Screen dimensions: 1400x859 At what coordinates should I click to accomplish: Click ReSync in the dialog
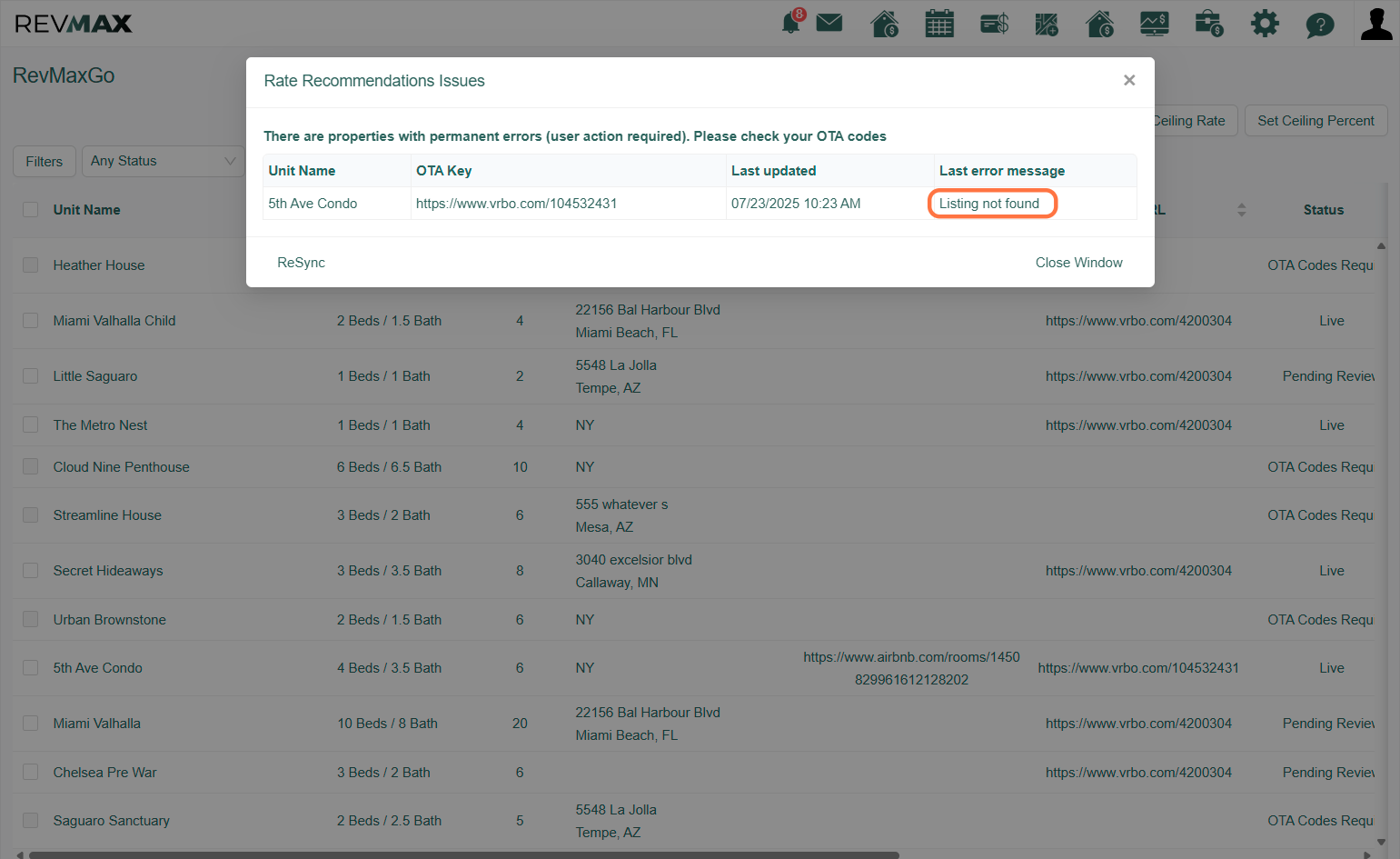[x=301, y=263]
